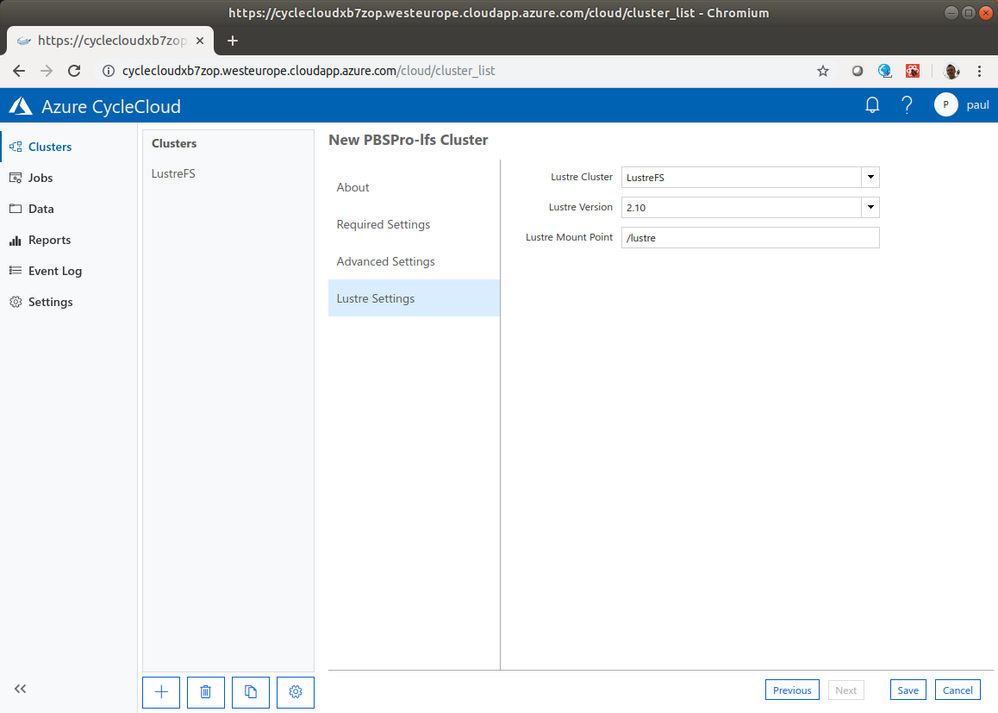Reload the page with refresh icon
The height and width of the screenshot is (713, 998).
click(x=74, y=71)
